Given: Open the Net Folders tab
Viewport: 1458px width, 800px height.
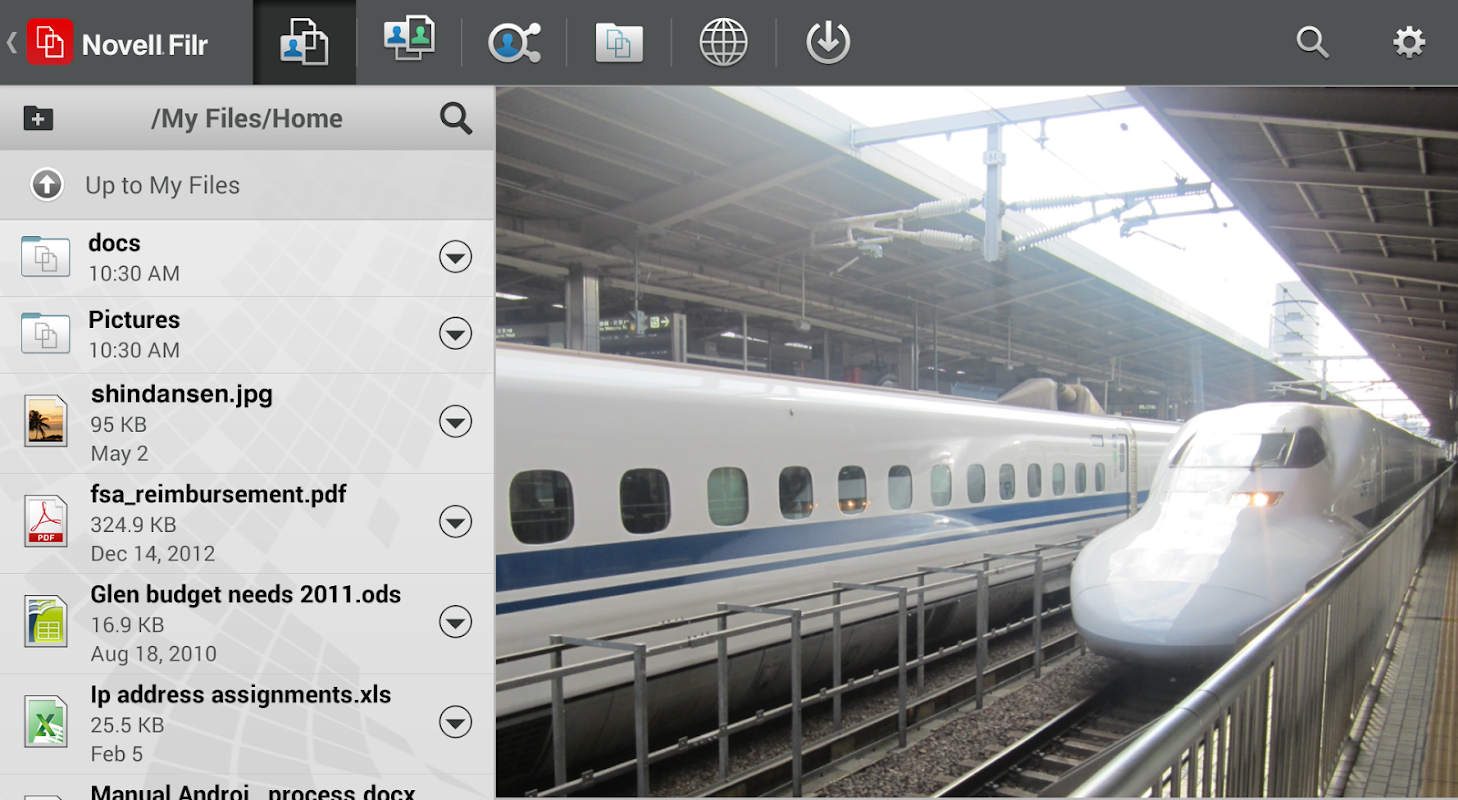Looking at the screenshot, I should (619, 43).
